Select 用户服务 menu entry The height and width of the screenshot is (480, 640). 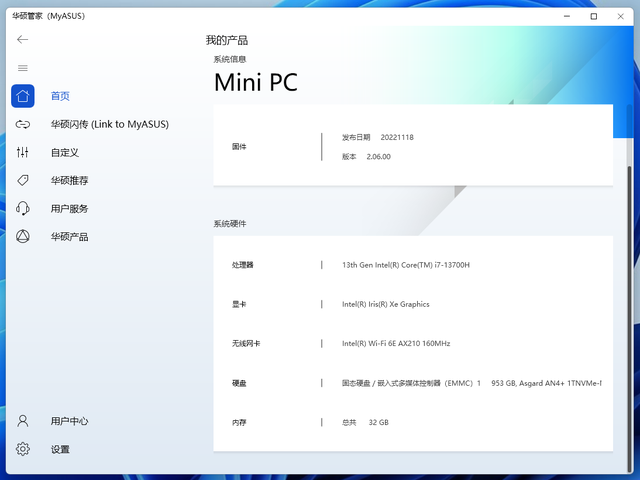(x=69, y=209)
